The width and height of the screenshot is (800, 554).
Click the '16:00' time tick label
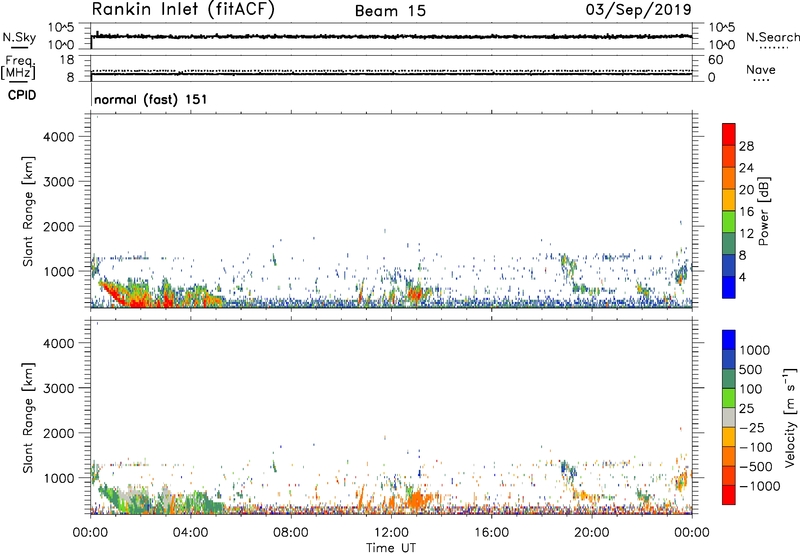(x=491, y=533)
